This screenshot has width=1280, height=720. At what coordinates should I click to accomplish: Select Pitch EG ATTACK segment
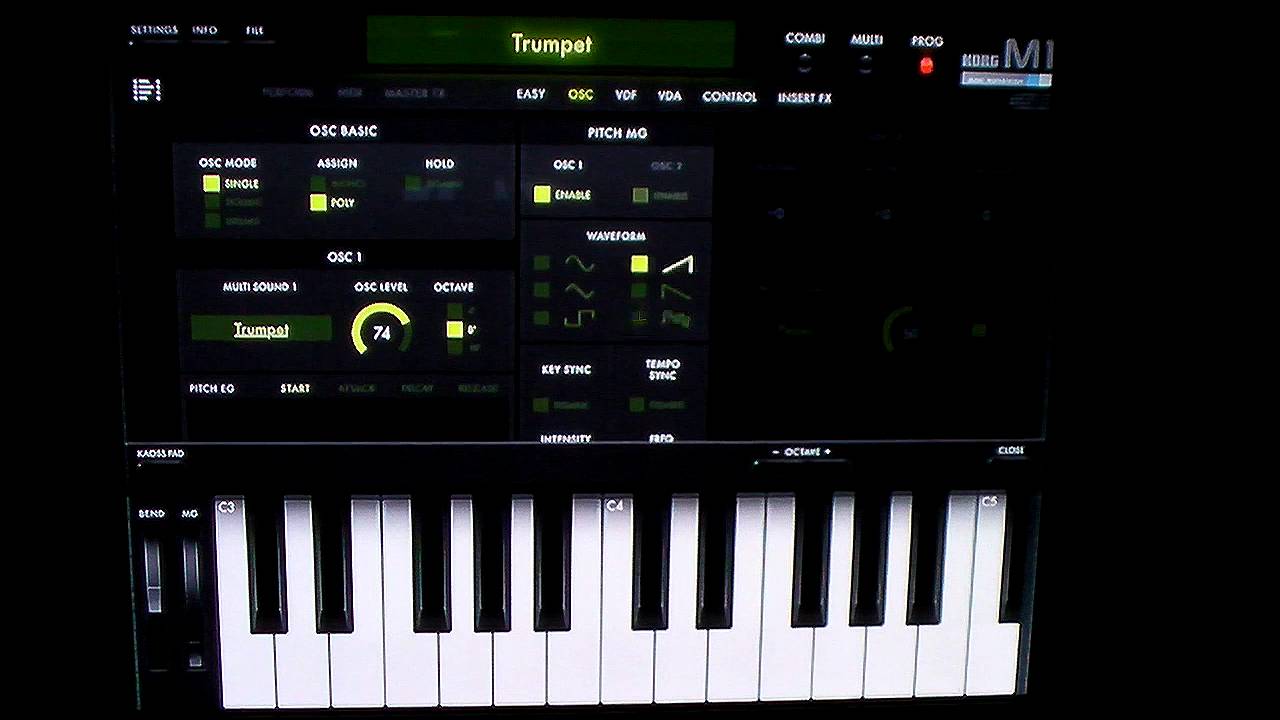(356, 388)
